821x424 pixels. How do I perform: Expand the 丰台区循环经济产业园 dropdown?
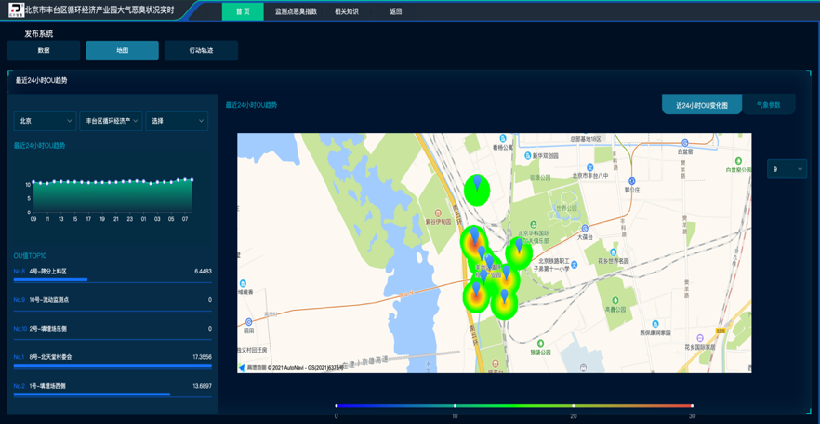[x=111, y=121]
